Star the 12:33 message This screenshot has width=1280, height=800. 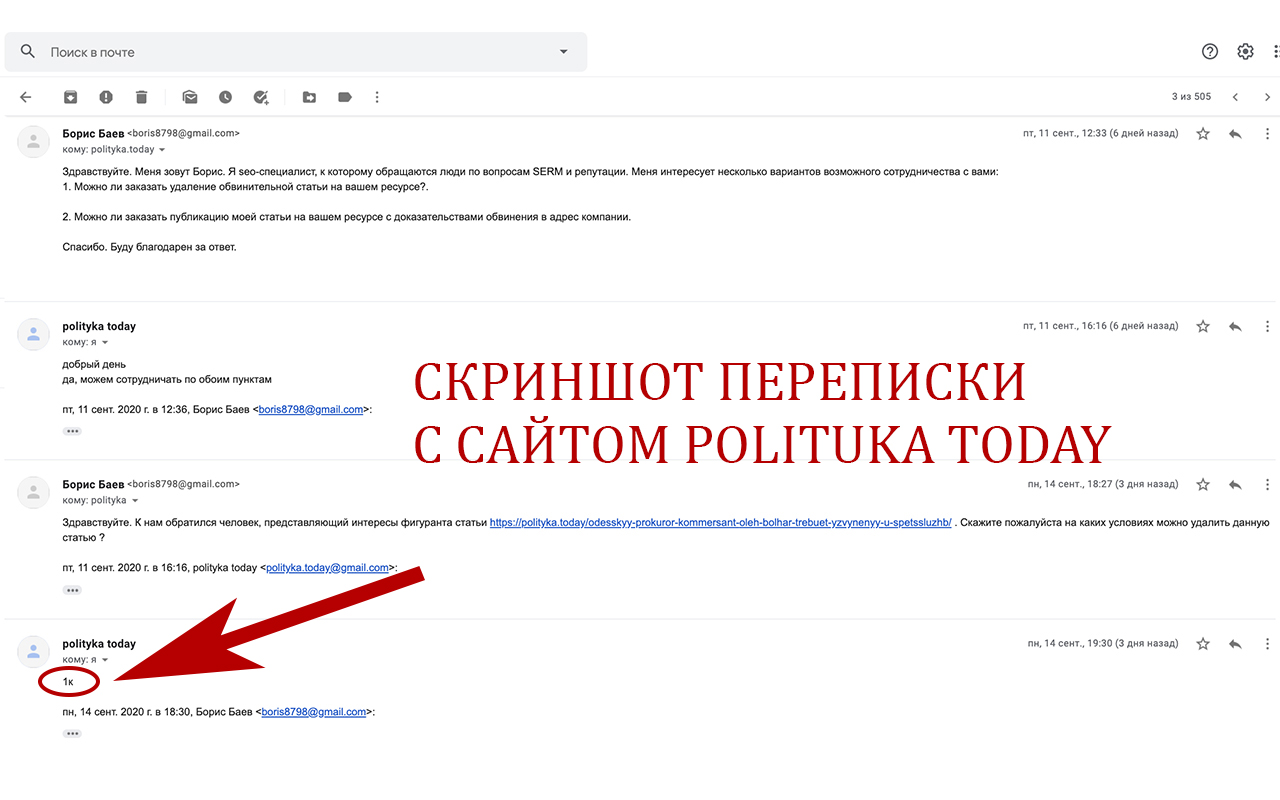pos(1203,133)
